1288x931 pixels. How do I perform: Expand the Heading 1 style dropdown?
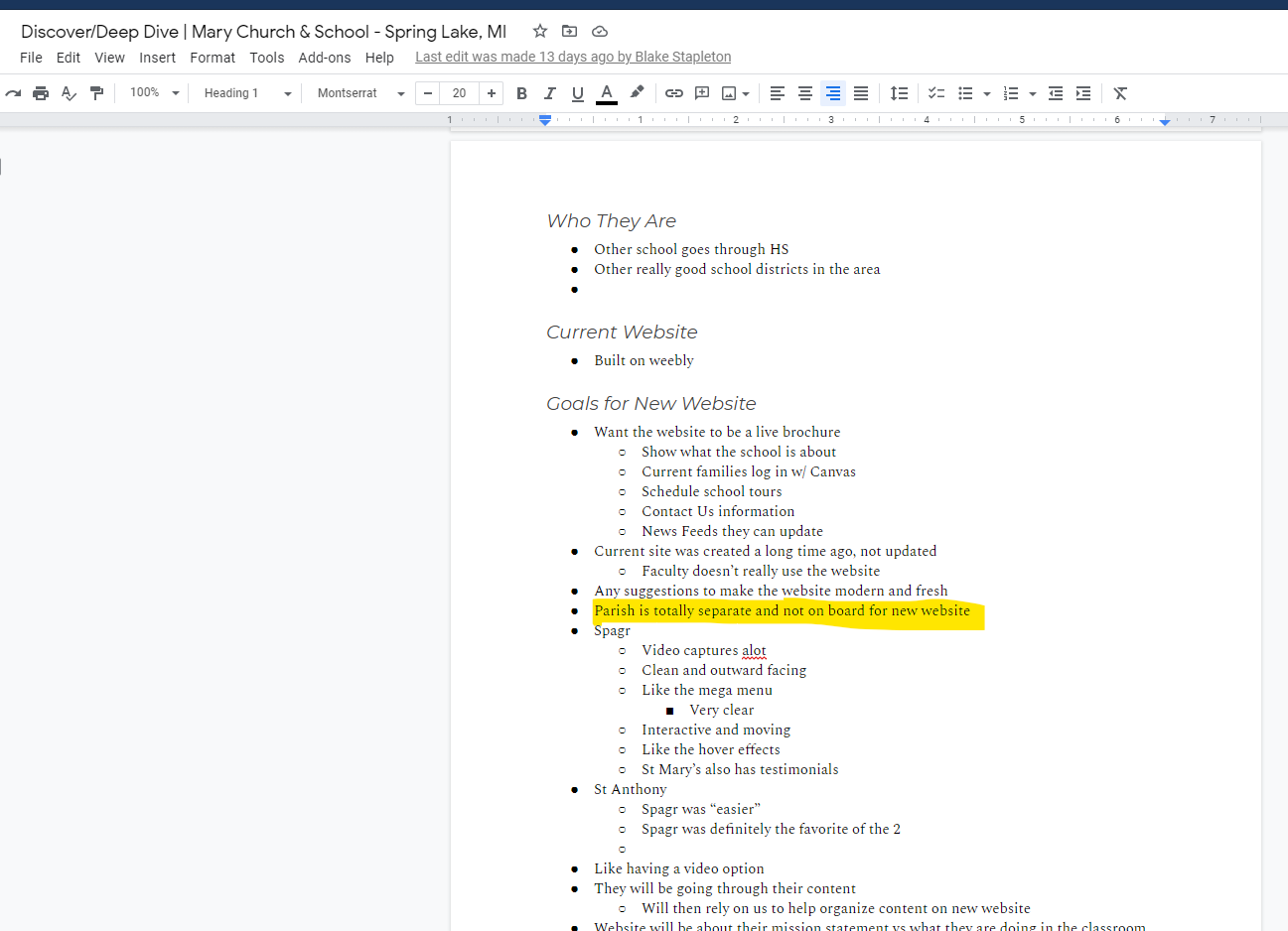(247, 93)
